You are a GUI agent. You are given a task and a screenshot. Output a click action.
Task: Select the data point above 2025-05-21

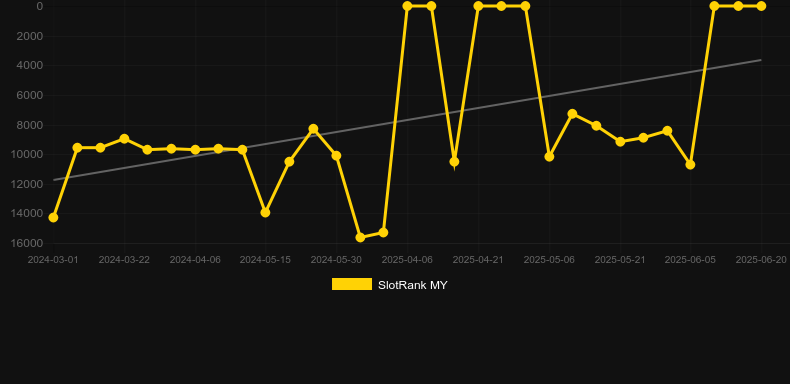620,142
